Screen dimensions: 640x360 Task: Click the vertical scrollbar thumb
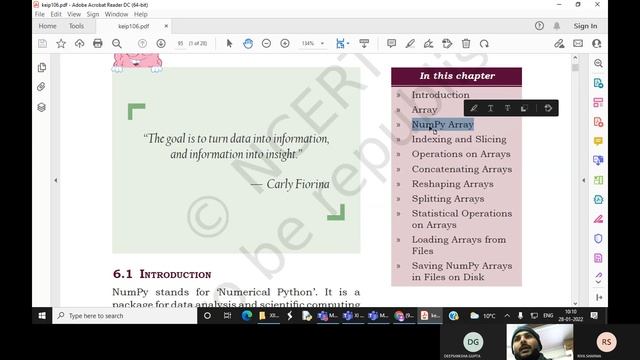(575, 67)
